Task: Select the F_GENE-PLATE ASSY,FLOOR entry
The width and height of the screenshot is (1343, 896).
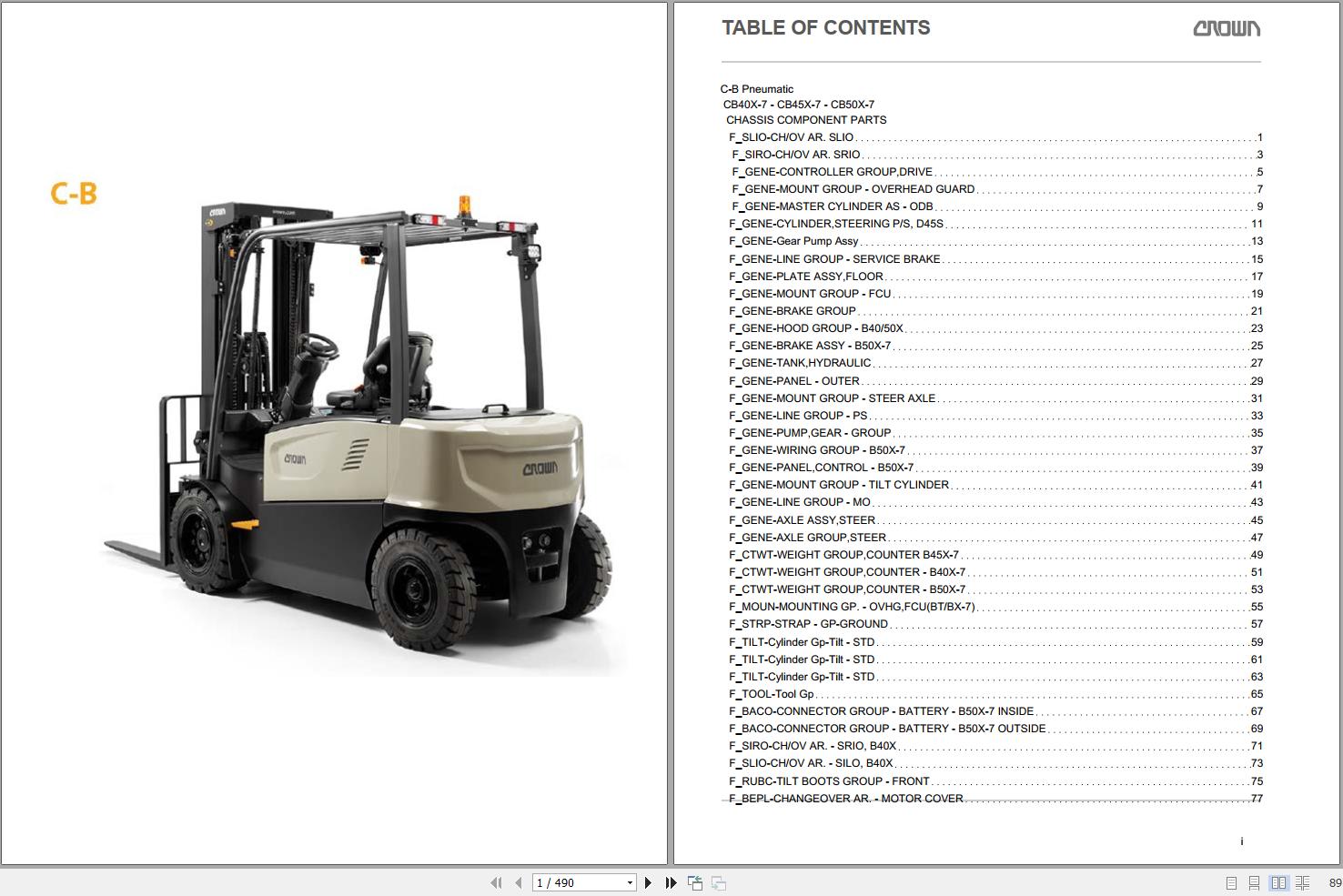Action: (995, 277)
